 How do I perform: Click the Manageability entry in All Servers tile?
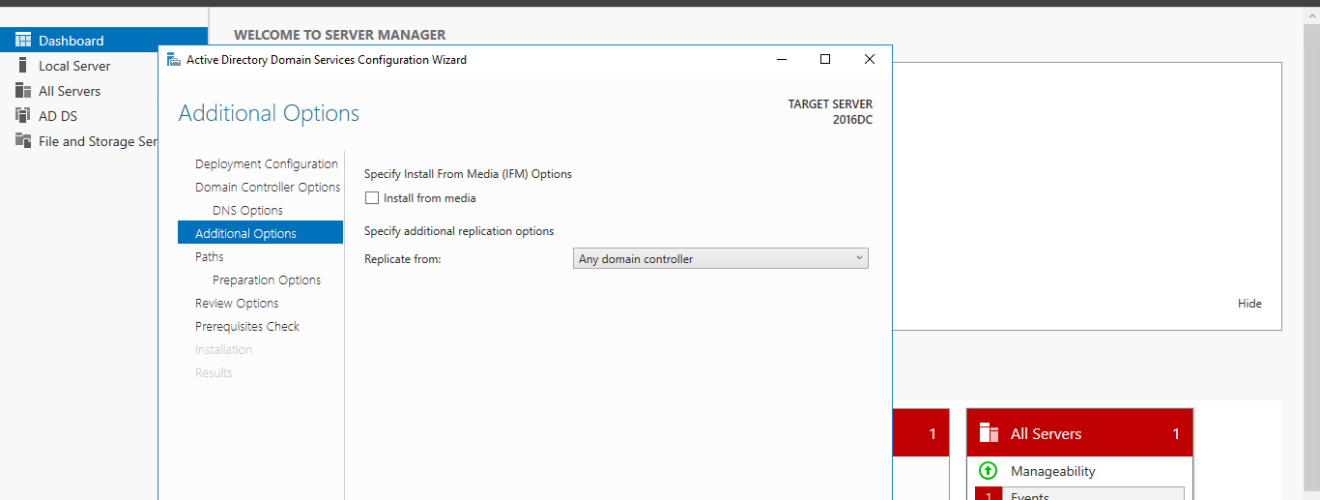pos(1053,471)
